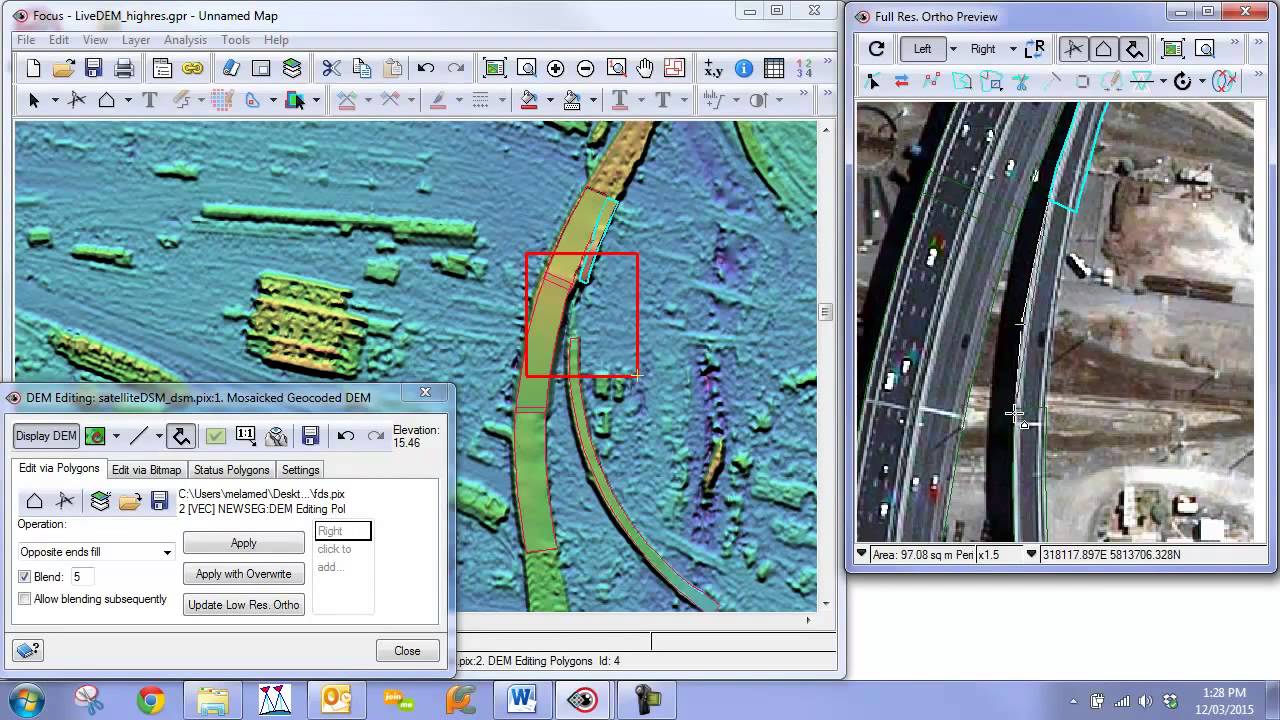1280x720 pixels.
Task: Toggle the polygon house tool in Ortho Preview
Action: pyautogui.click(x=1103, y=48)
